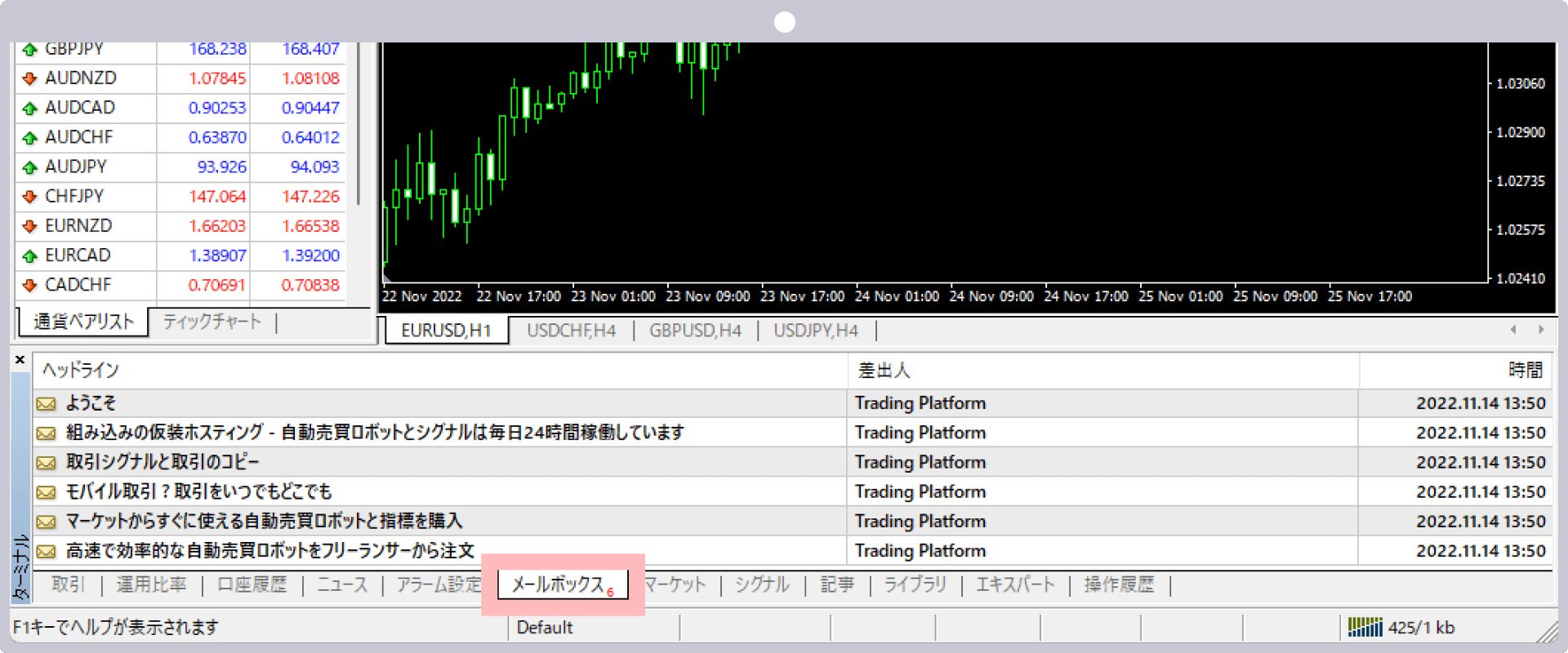Click the 1.03060 price scale label
The image size is (1568, 653).
(1521, 83)
